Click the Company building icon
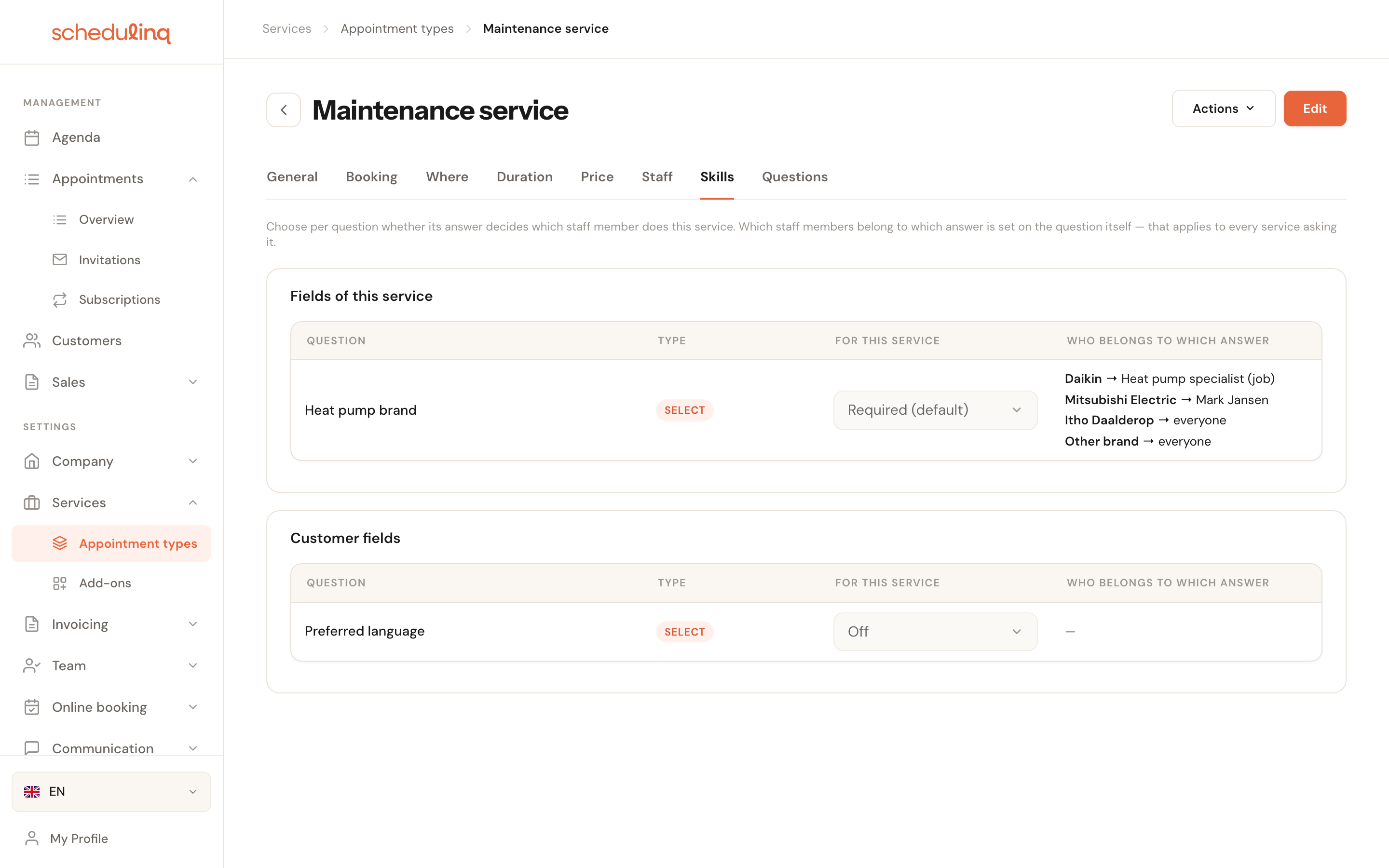Viewport: 1389px width, 868px height. [x=31, y=461]
